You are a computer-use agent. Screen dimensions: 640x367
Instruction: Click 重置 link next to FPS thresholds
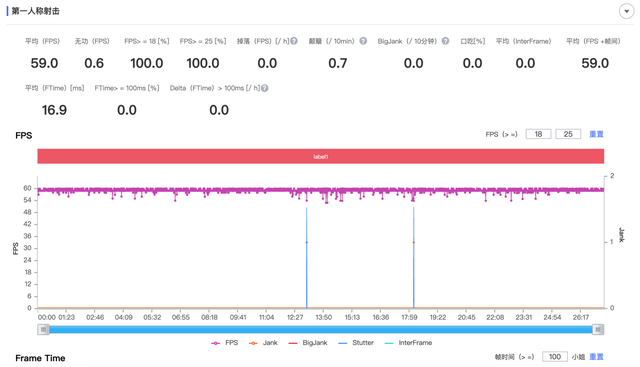(x=596, y=134)
